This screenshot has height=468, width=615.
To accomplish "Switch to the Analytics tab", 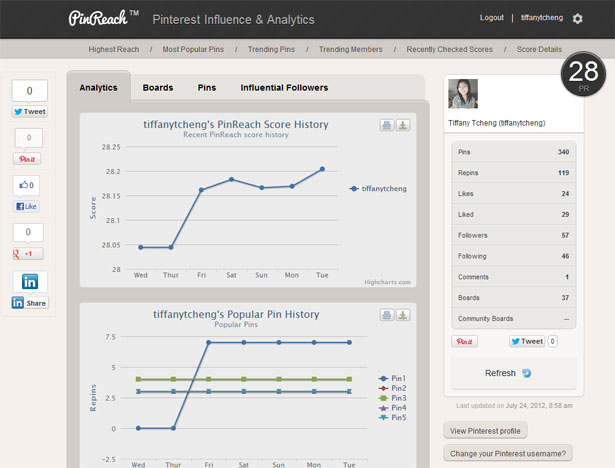I will point(98,87).
